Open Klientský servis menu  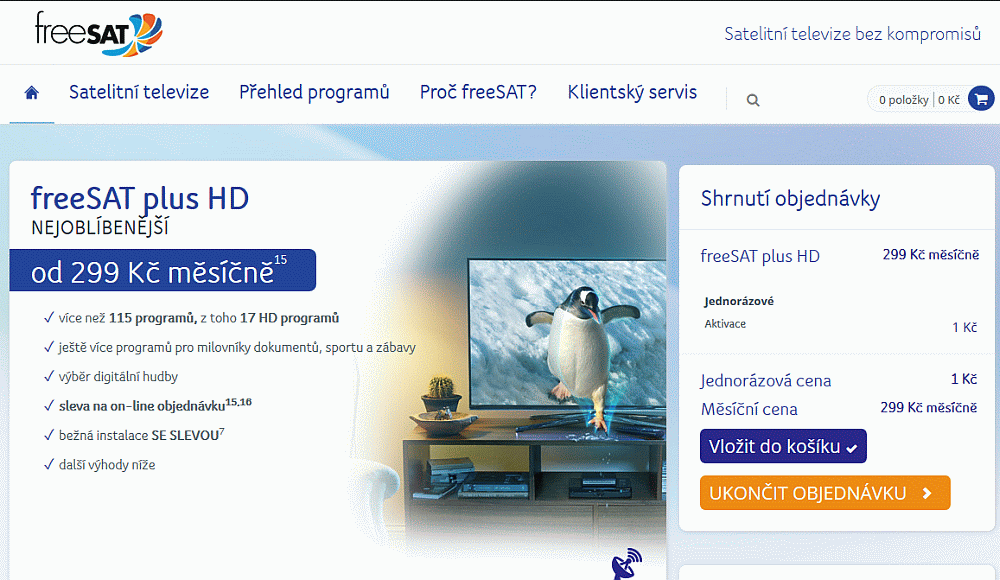click(632, 93)
